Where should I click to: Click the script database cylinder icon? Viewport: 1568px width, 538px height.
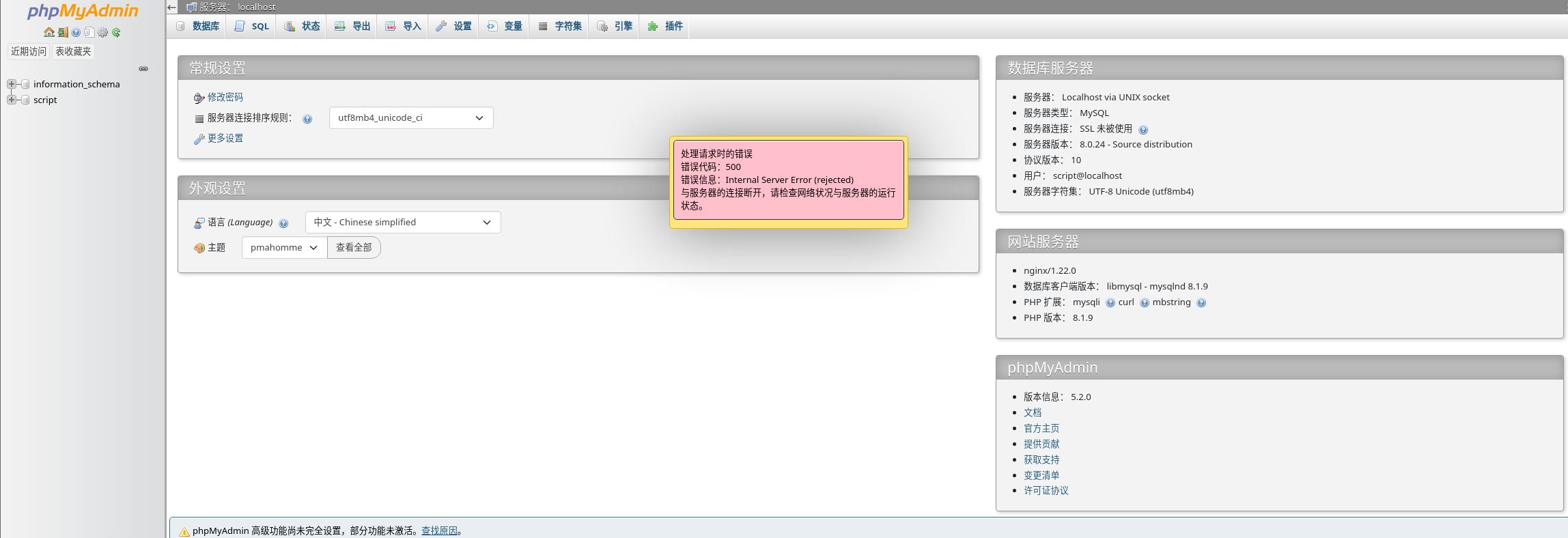coord(25,100)
